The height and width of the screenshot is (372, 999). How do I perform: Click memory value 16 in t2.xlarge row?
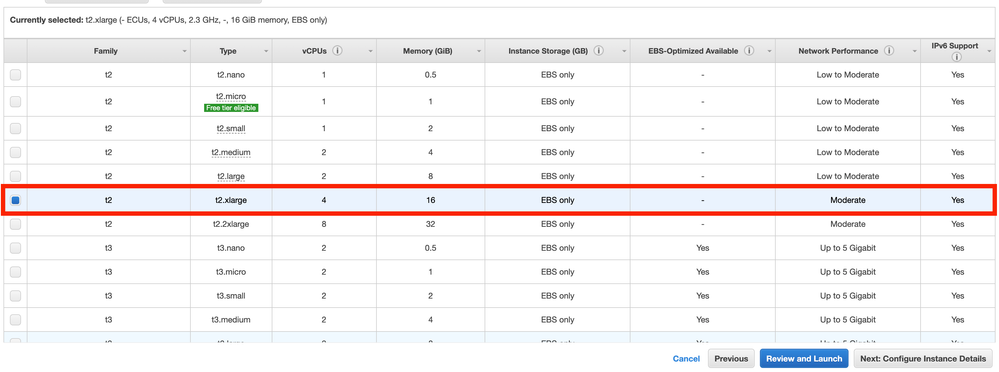[431, 200]
